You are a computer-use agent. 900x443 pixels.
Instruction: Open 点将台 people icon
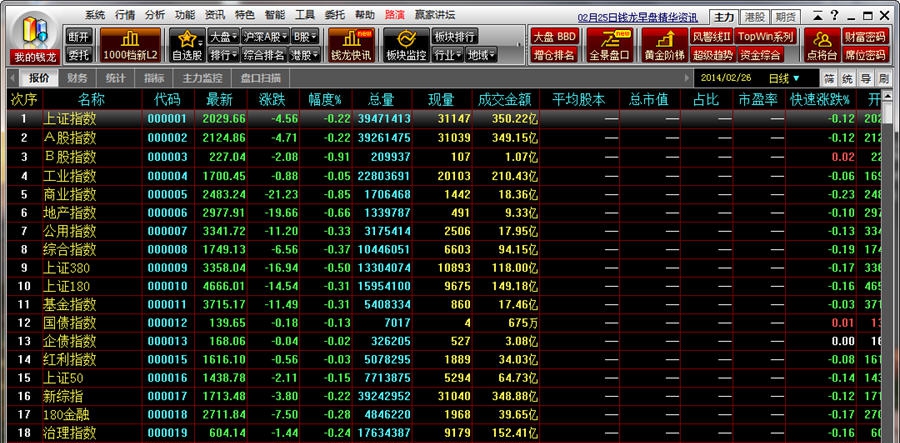[822, 45]
